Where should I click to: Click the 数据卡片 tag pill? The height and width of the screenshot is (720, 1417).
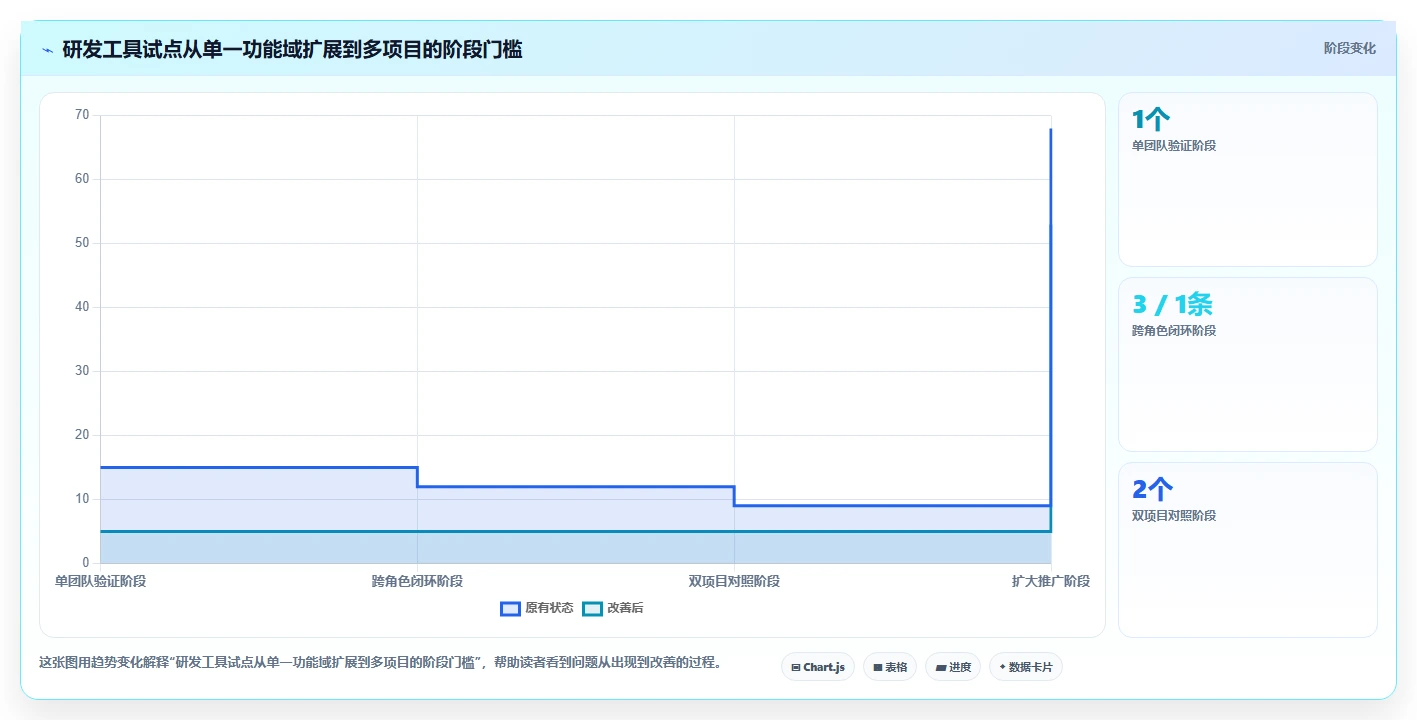point(1026,667)
